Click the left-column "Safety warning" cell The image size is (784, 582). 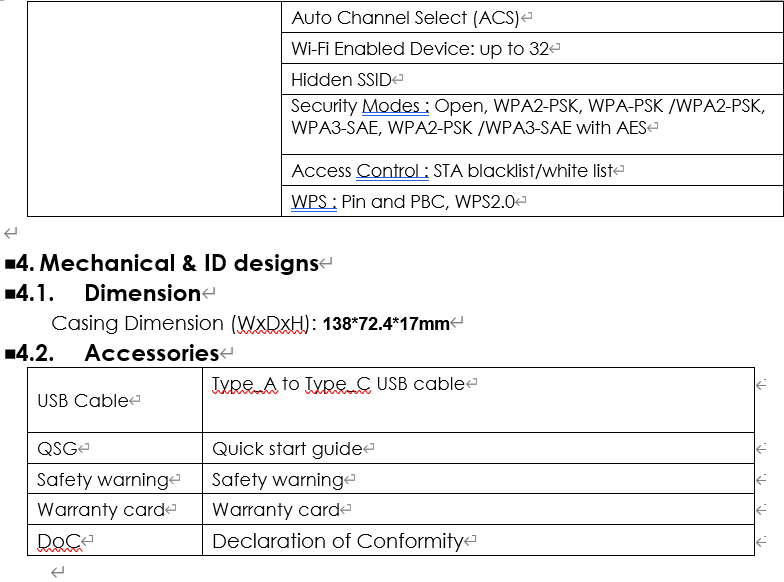click(x=102, y=480)
